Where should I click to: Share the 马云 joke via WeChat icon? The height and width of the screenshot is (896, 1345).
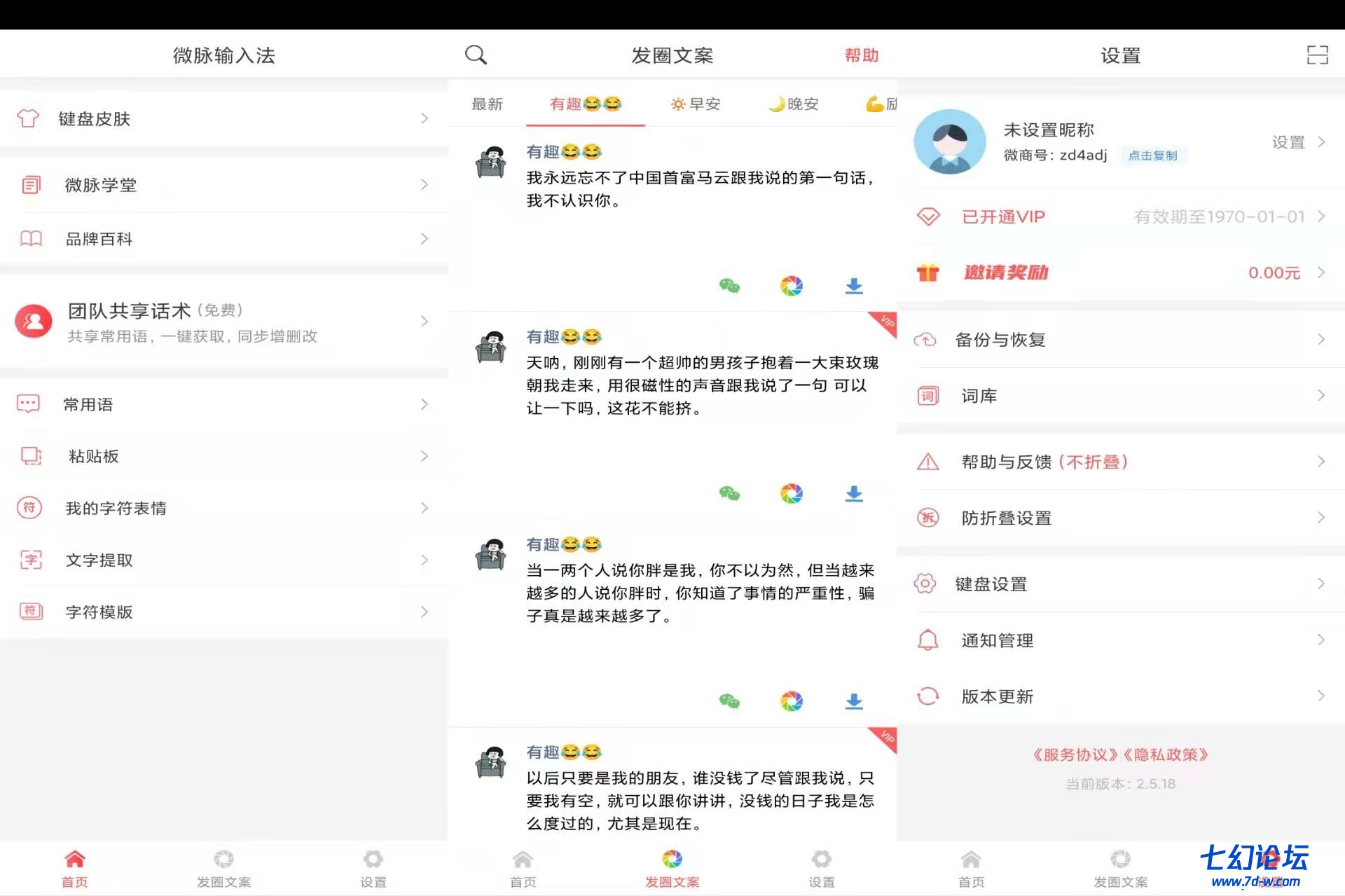pos(729,286)
